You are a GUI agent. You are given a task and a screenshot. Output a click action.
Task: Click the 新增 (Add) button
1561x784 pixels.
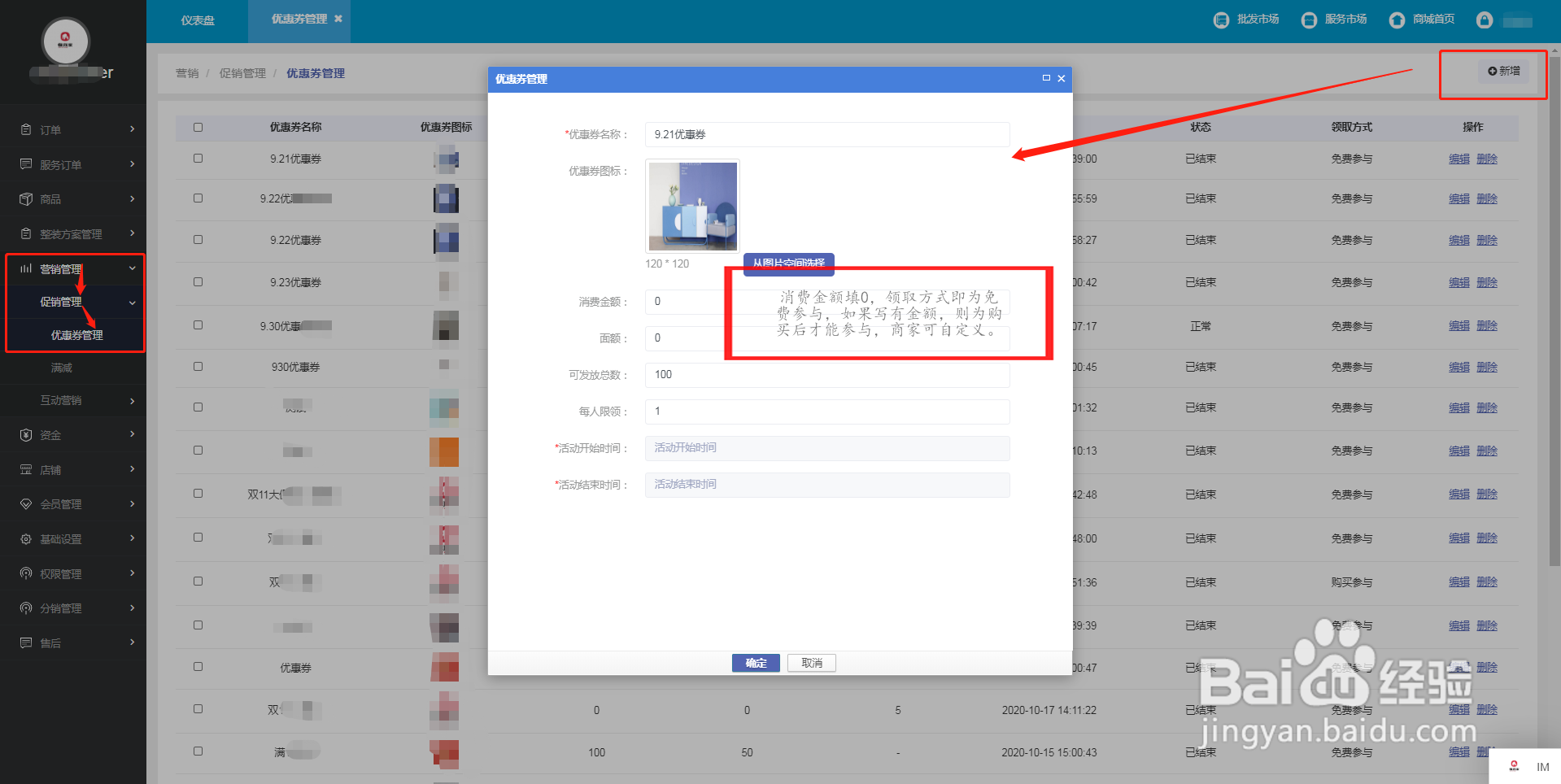[x=1504, y=71]
